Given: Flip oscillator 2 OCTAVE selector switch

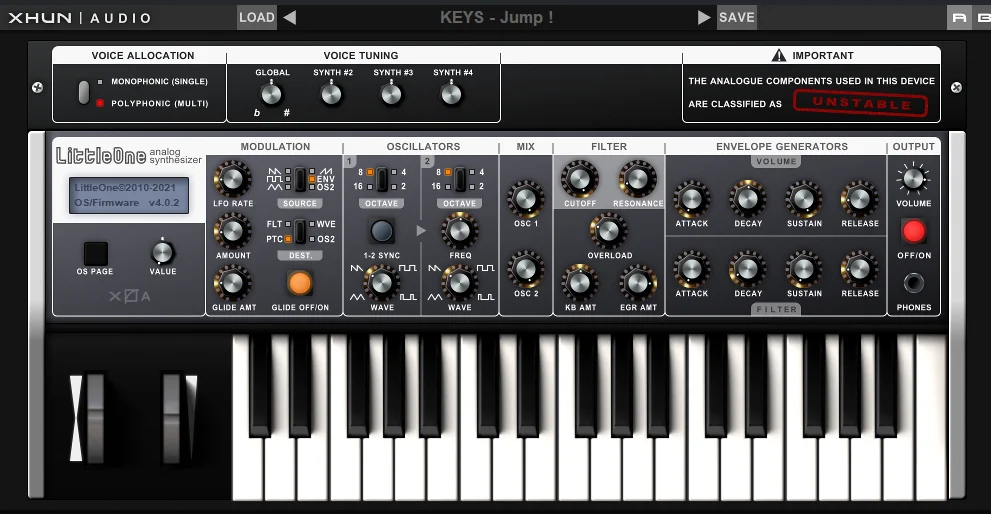Looking at the screenshot, I should pyautogui.click(x=459, y=179).
